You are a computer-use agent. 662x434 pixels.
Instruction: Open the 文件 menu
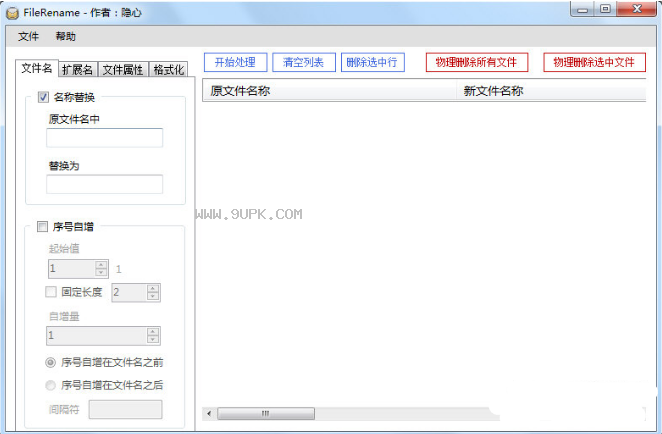[x=28, y=37]
